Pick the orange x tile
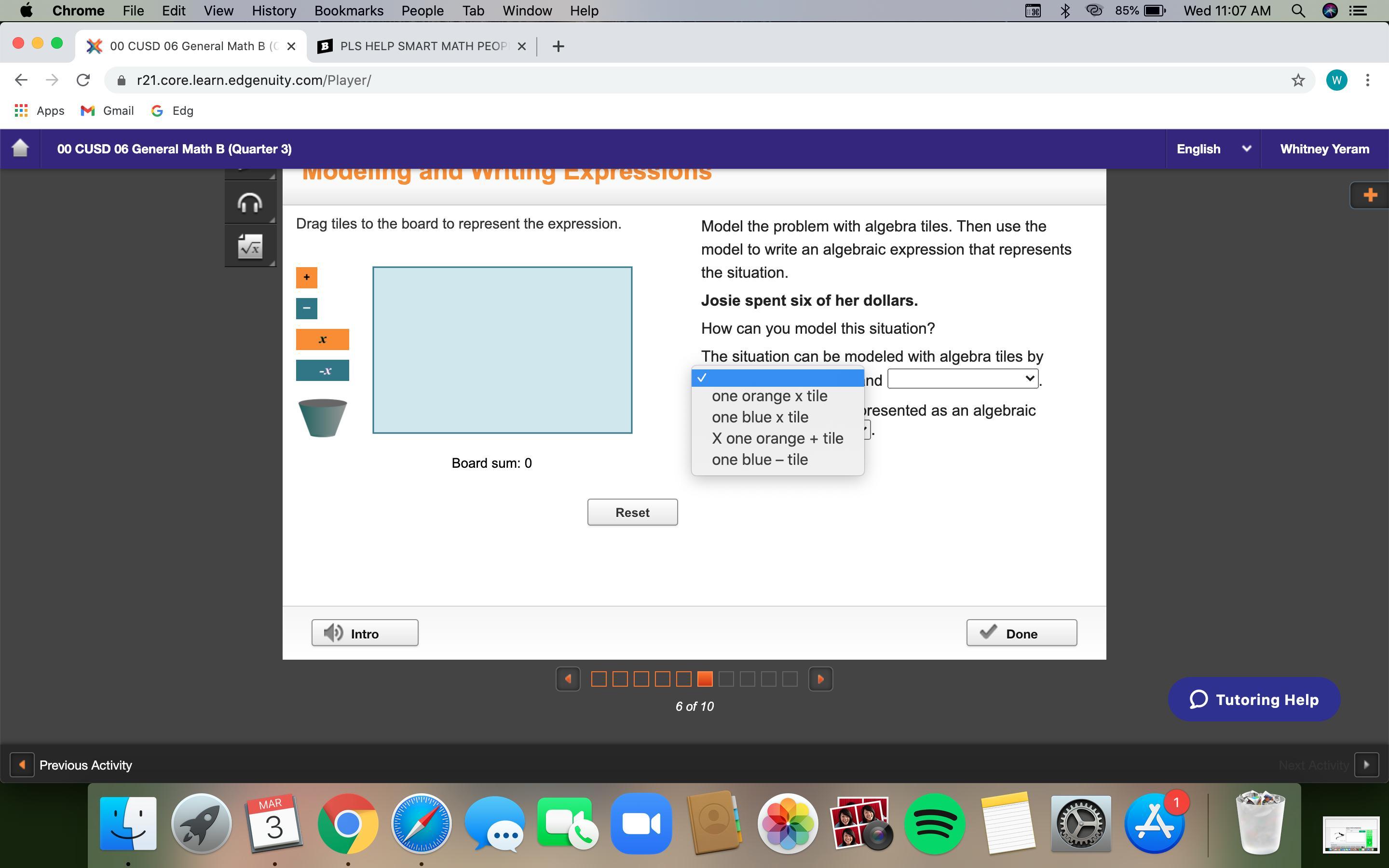 pyautogui.click(x=322, y=339)
